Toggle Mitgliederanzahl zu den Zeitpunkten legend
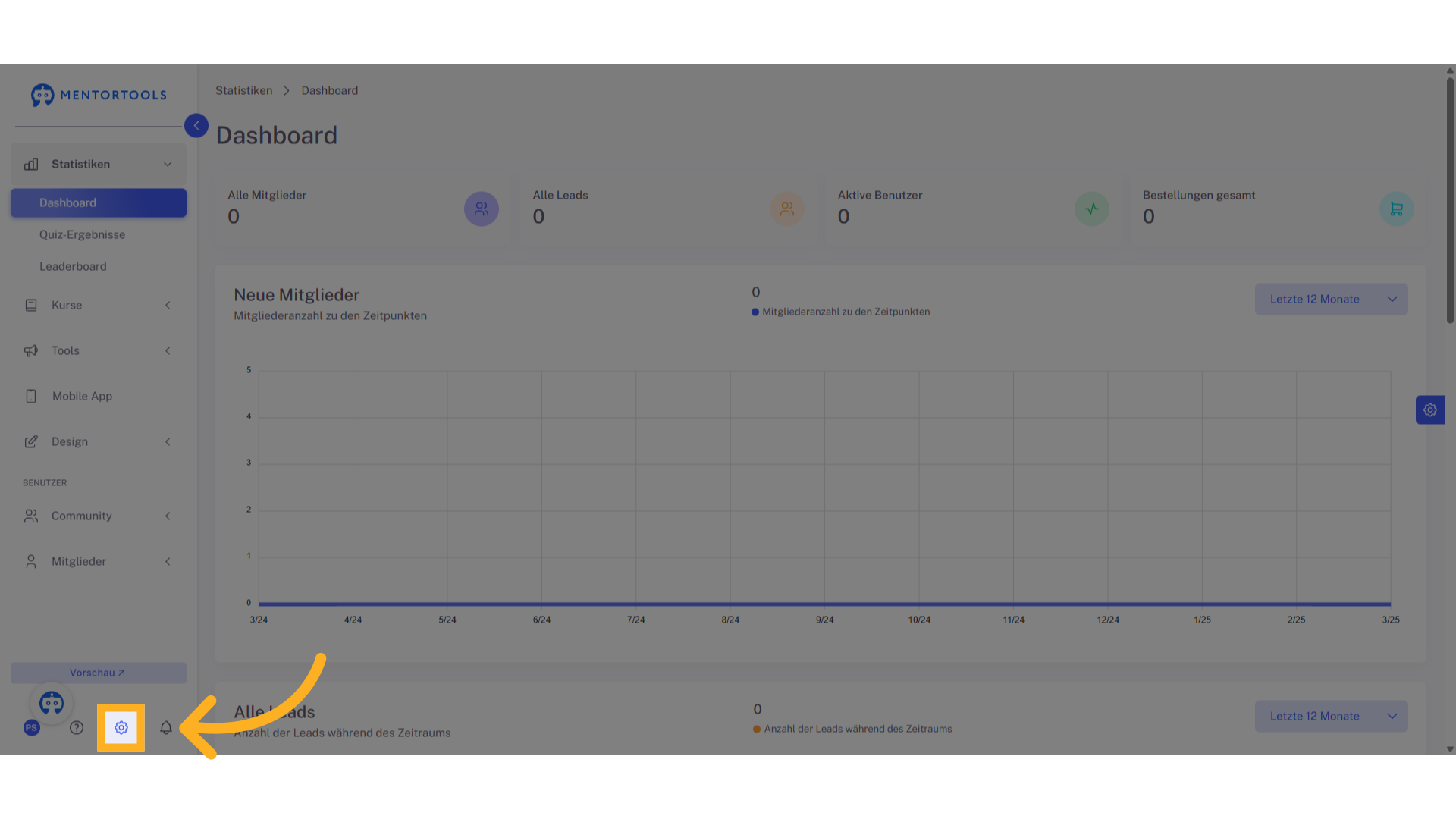Image resolution: width=1456 pixels, height=819 pixels. (x=840, y=312)
